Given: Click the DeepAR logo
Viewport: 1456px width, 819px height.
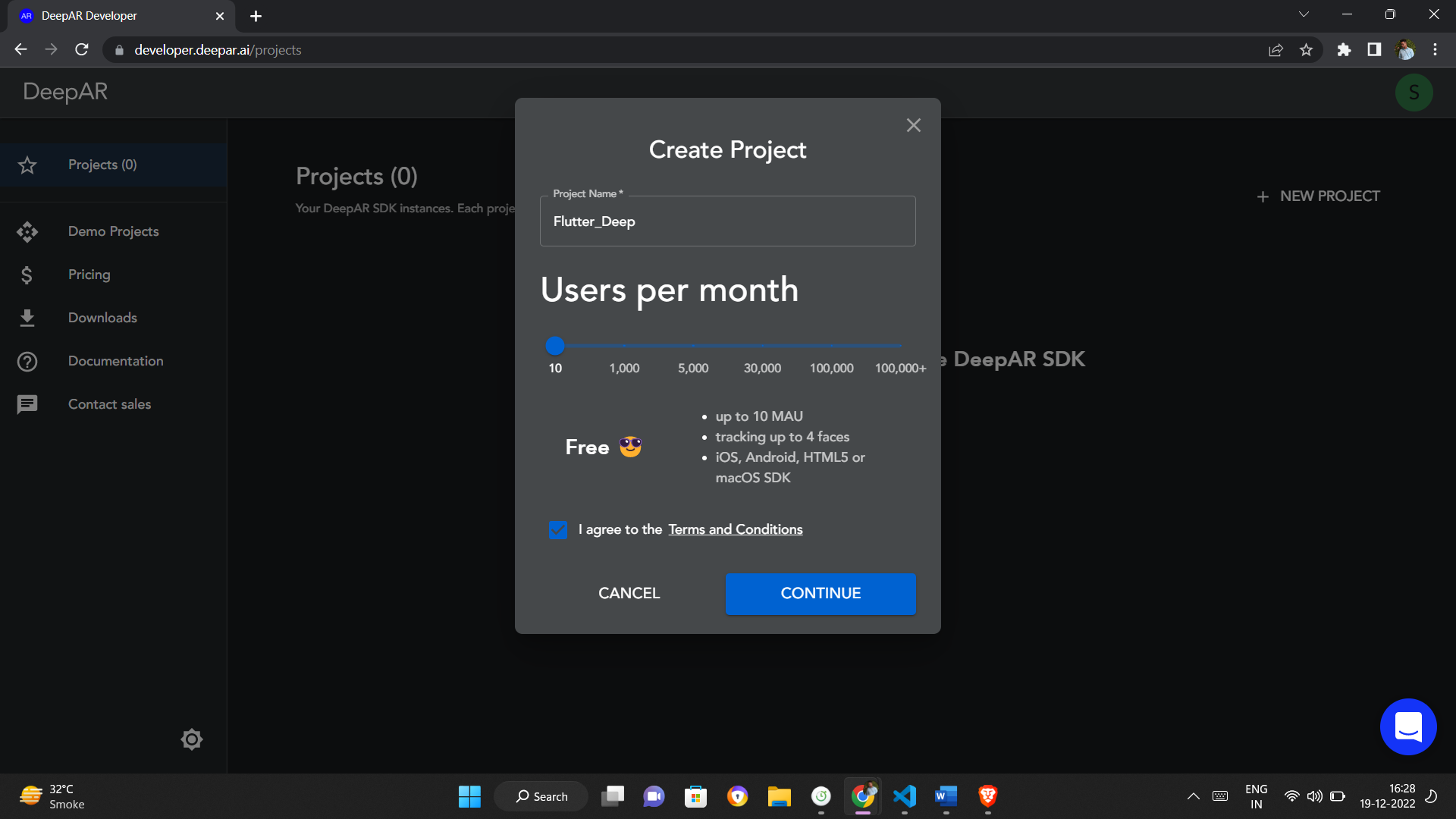Looking at the screenshot, I should [x=65, y=92].
